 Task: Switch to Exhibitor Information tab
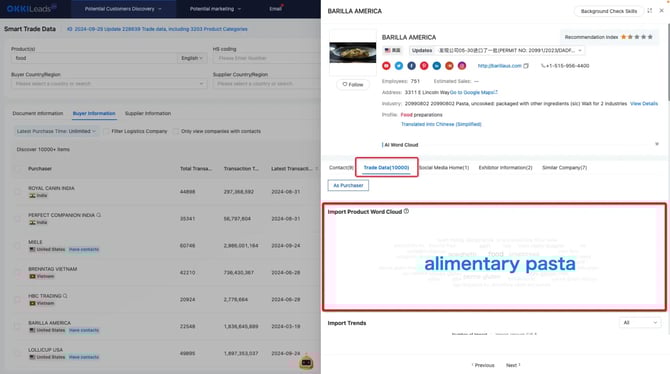pyautogui.click(x=505, y=168)
